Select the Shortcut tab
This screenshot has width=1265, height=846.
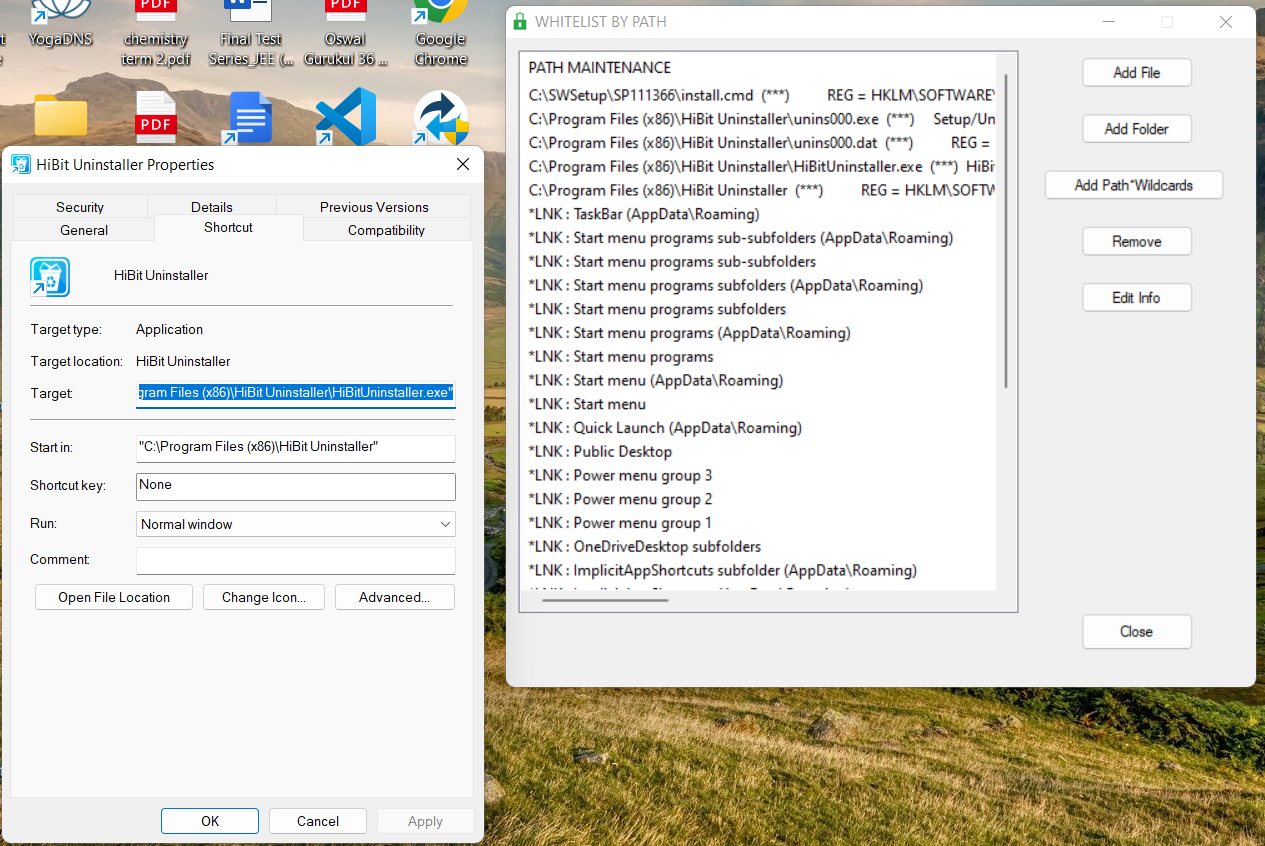[x=229, y=227]
